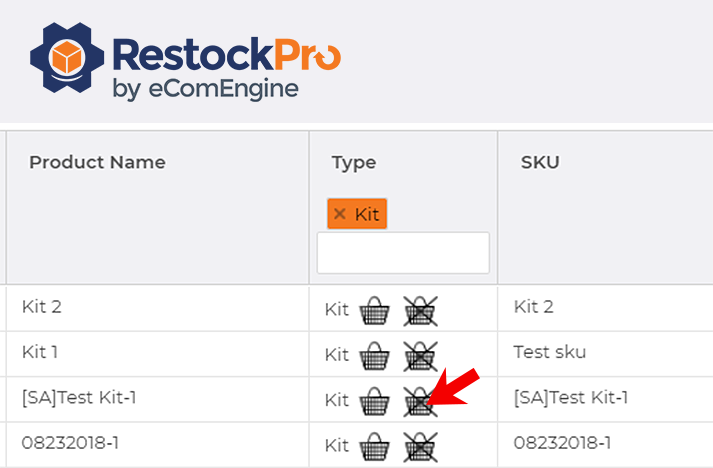Click crossed-out basket icon for [SA]Test Kit-1

point(420,401)
